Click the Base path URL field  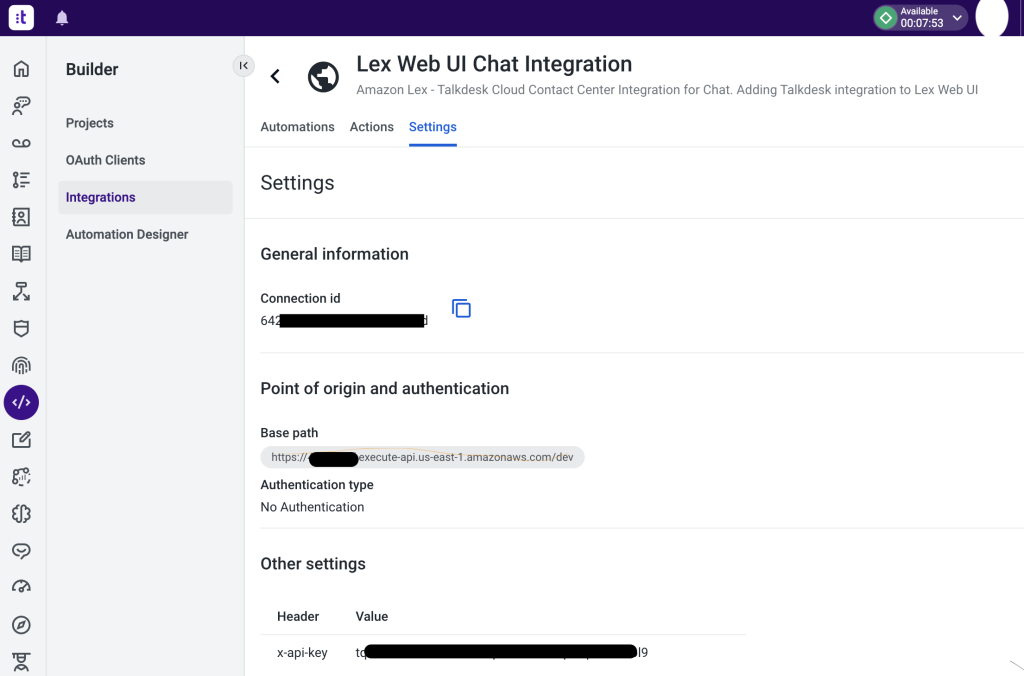[x=422, y=457]
